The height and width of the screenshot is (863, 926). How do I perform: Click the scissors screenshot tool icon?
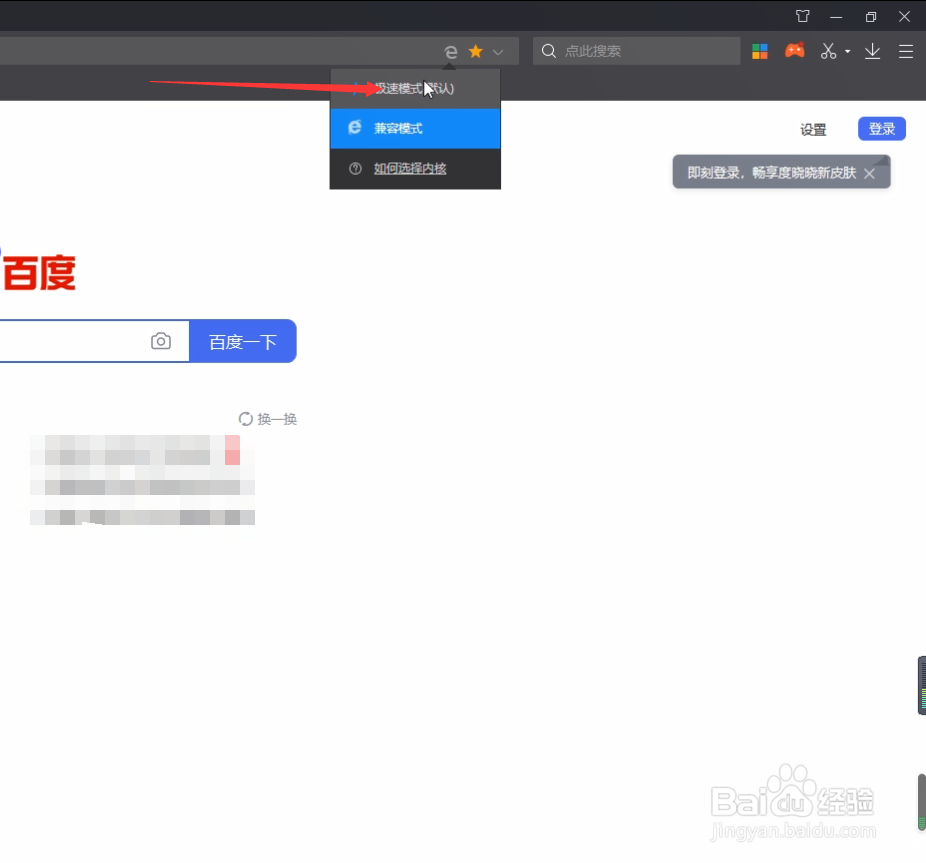[x=828, y=51]
